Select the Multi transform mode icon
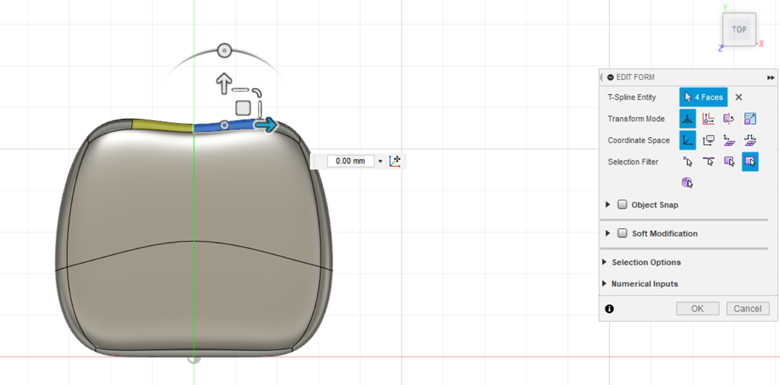Image resolution: width=780 pixels, height=385 pixels. coord(687,119)
